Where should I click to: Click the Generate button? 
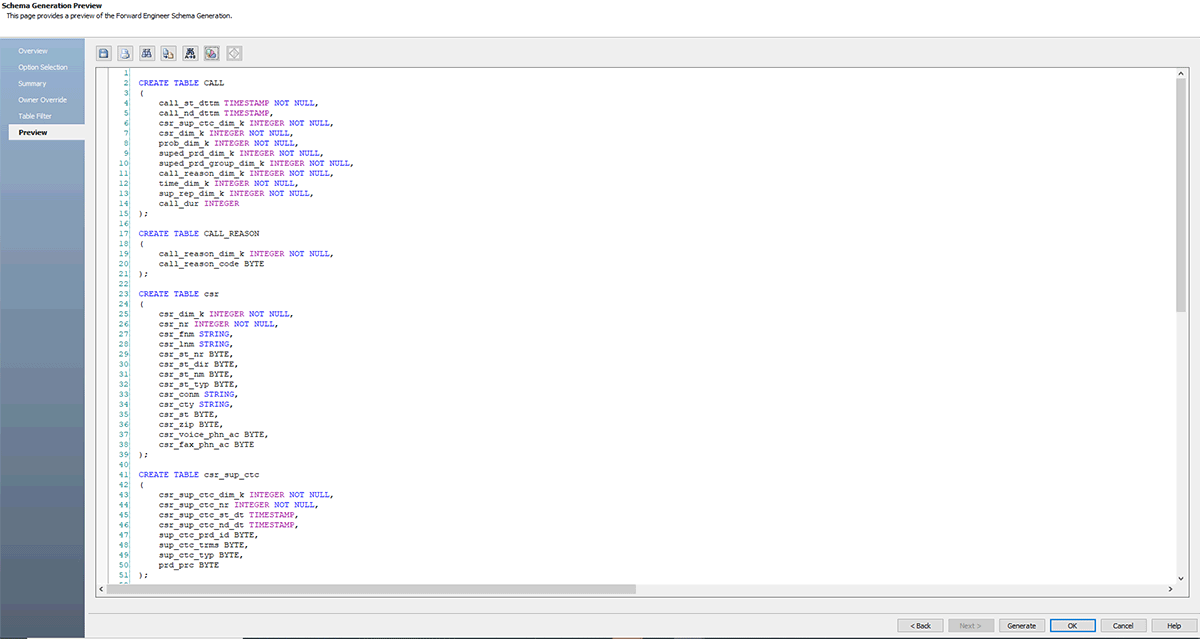pyautogui.click(x=1021, y=625)
